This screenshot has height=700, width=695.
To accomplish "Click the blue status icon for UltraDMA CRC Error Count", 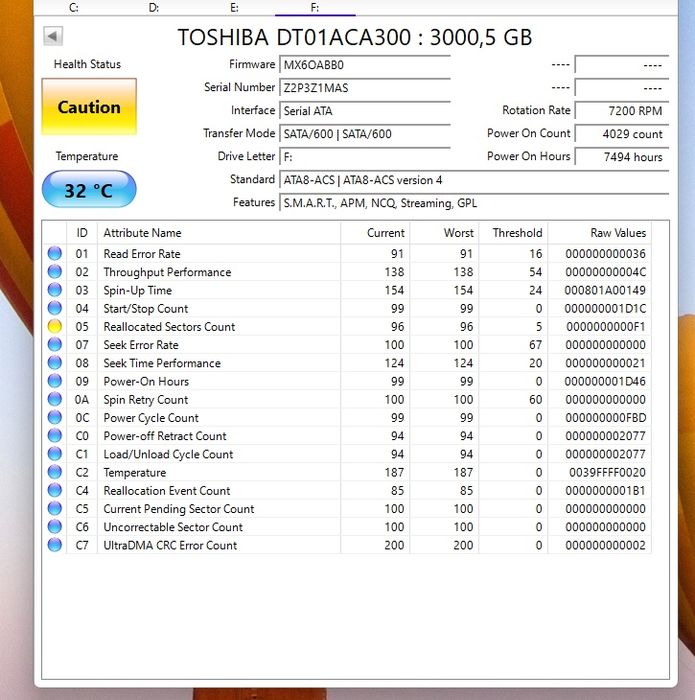I will click(x=55, y=545).
